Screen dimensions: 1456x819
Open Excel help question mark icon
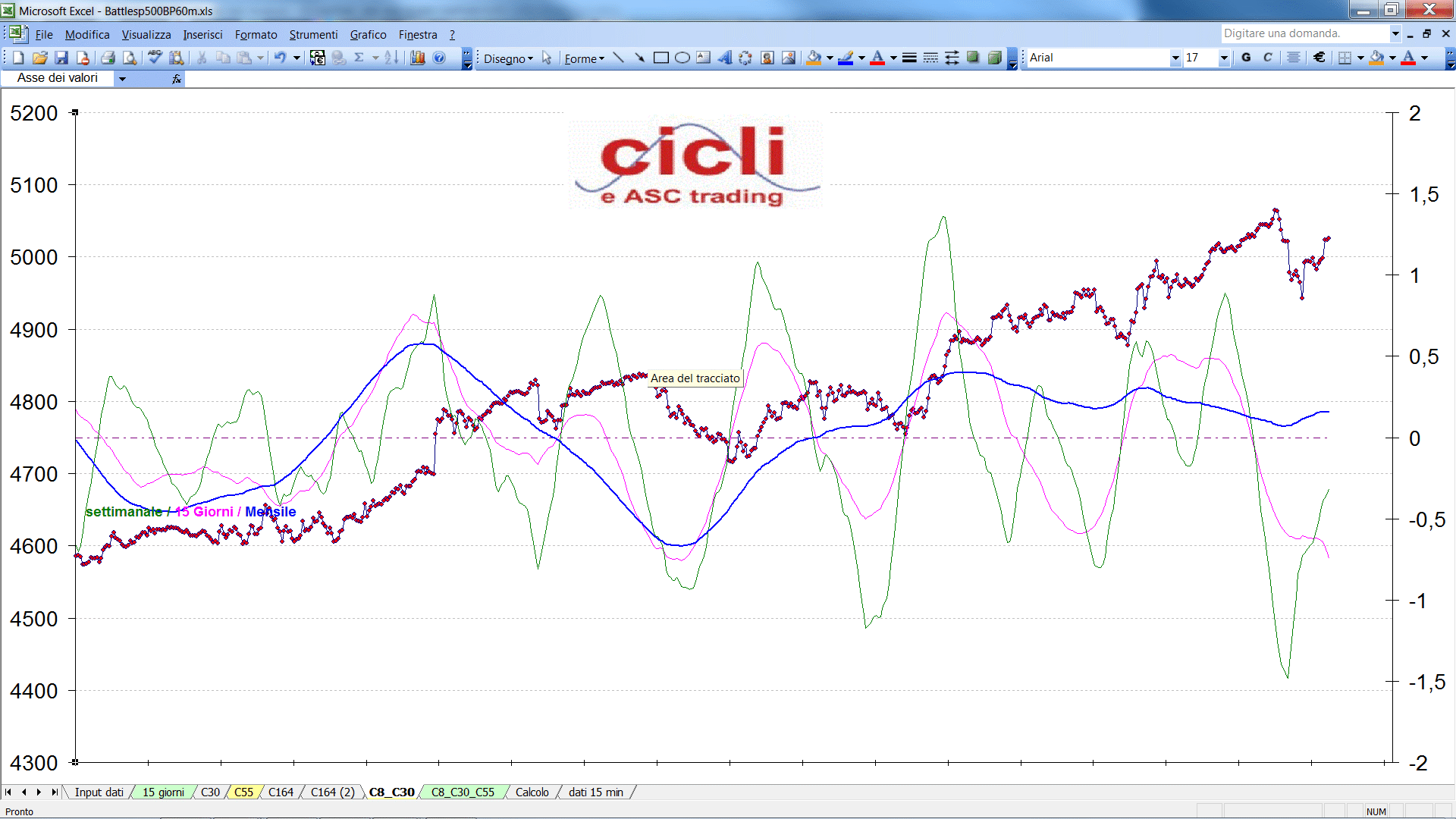(x=439, y=58)
